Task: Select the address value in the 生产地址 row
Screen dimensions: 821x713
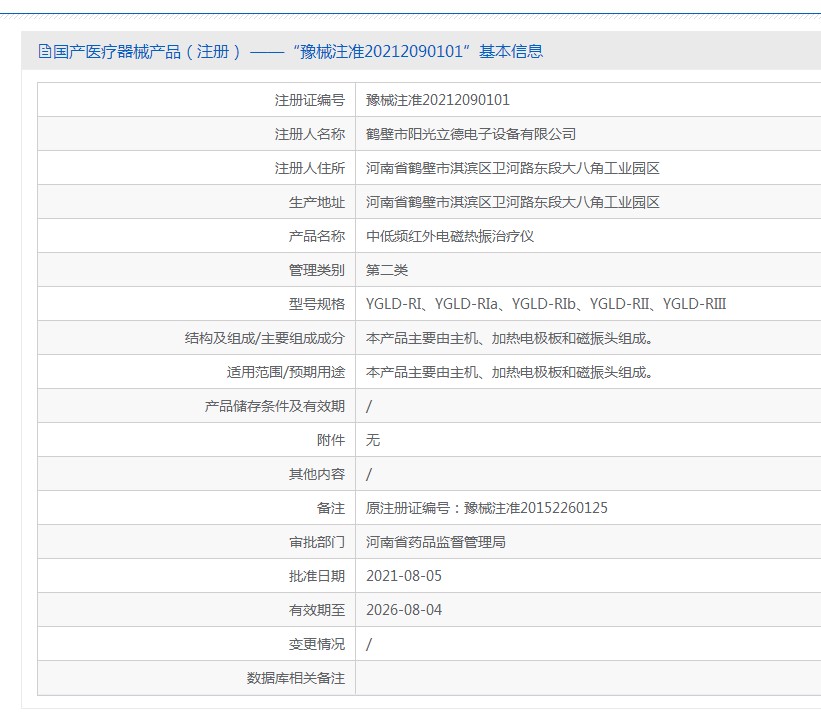Action: [513, 202]
